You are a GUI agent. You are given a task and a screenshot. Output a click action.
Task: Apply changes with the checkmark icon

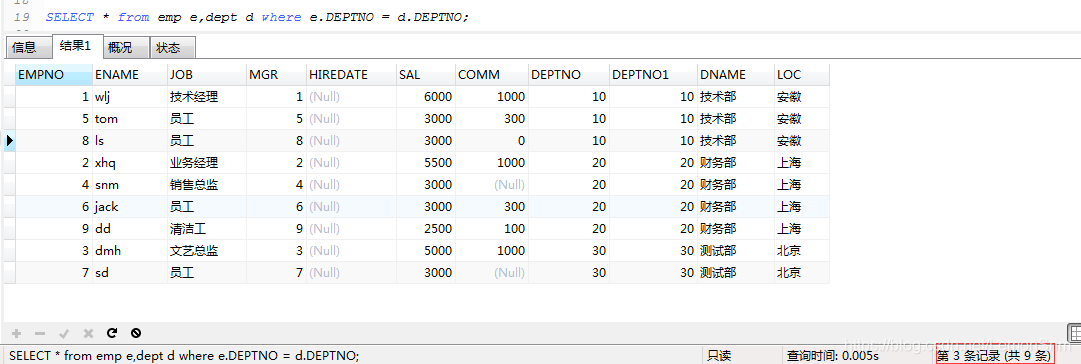(x=64, y=333)
